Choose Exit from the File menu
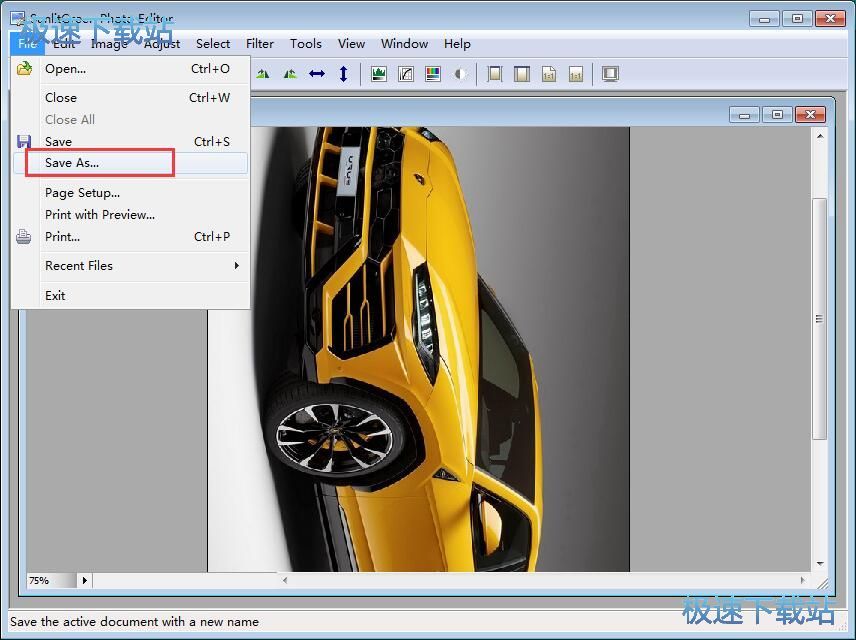 (130, 295)
